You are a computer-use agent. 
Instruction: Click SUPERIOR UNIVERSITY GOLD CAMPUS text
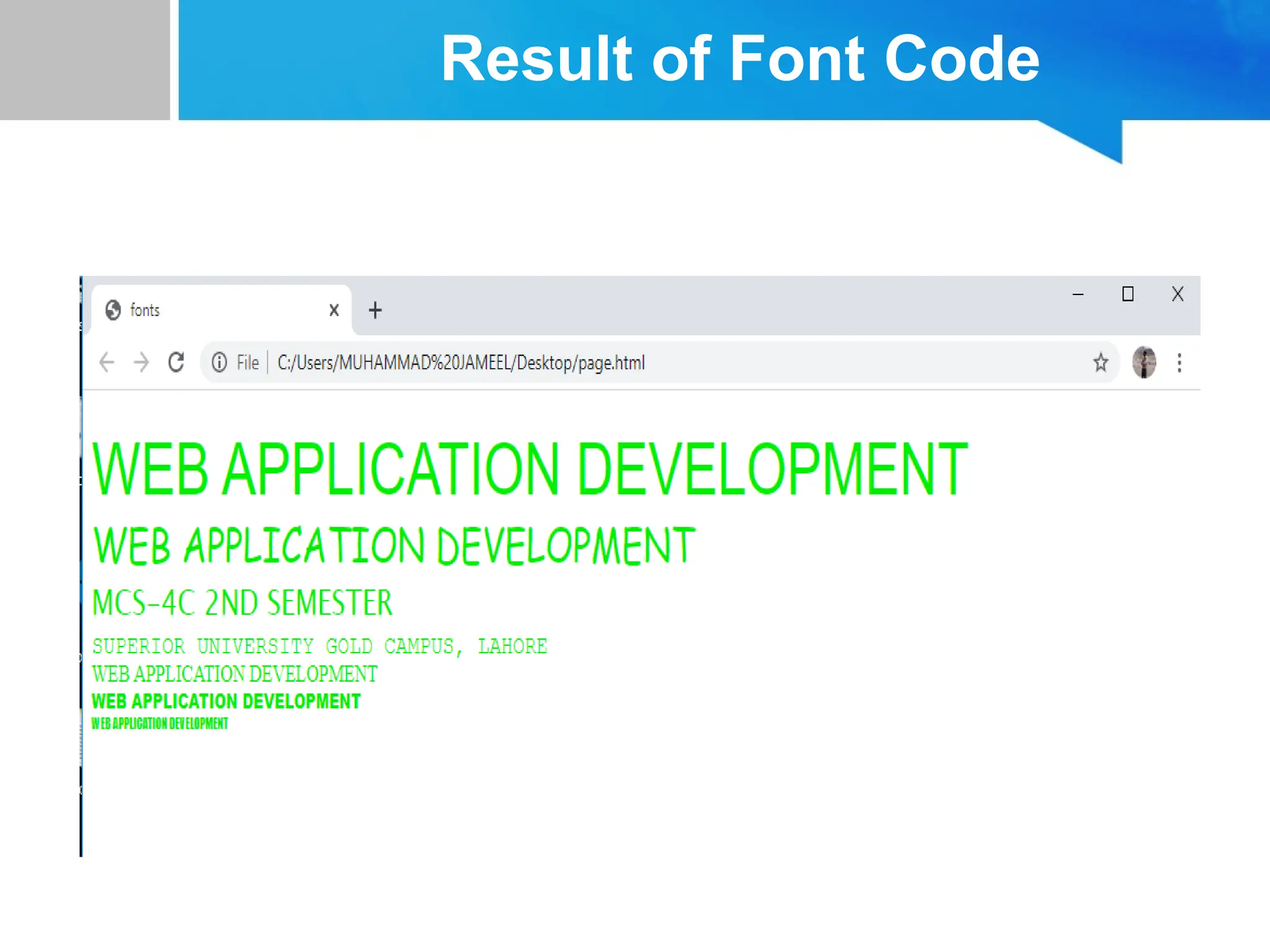point(319,646)
